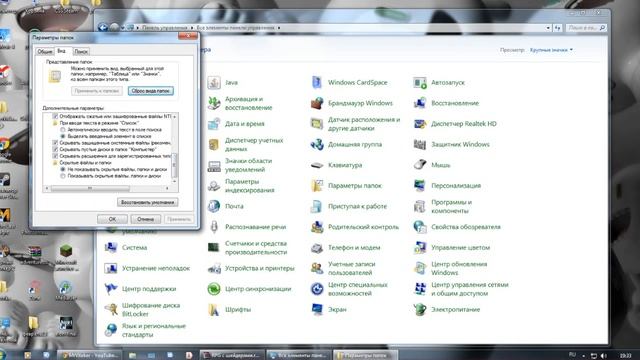Open Устройства и принтеры icon
The width and height of the screenshot is (640, 360).
pos(214,268)
